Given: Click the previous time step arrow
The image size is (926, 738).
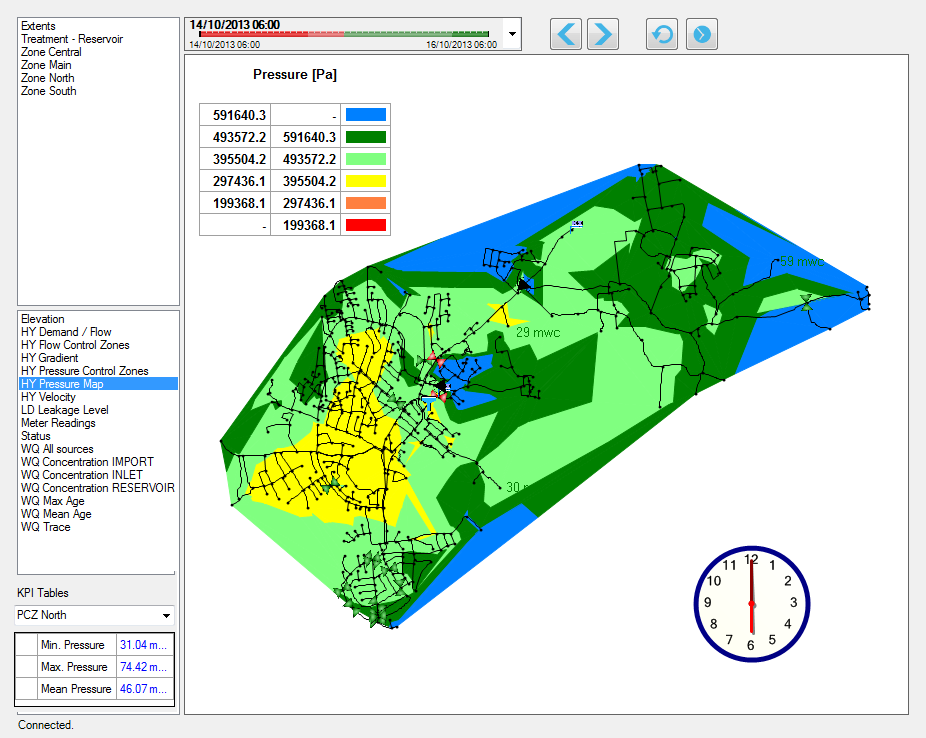Looking at the screenshot, I should [567, 34].
